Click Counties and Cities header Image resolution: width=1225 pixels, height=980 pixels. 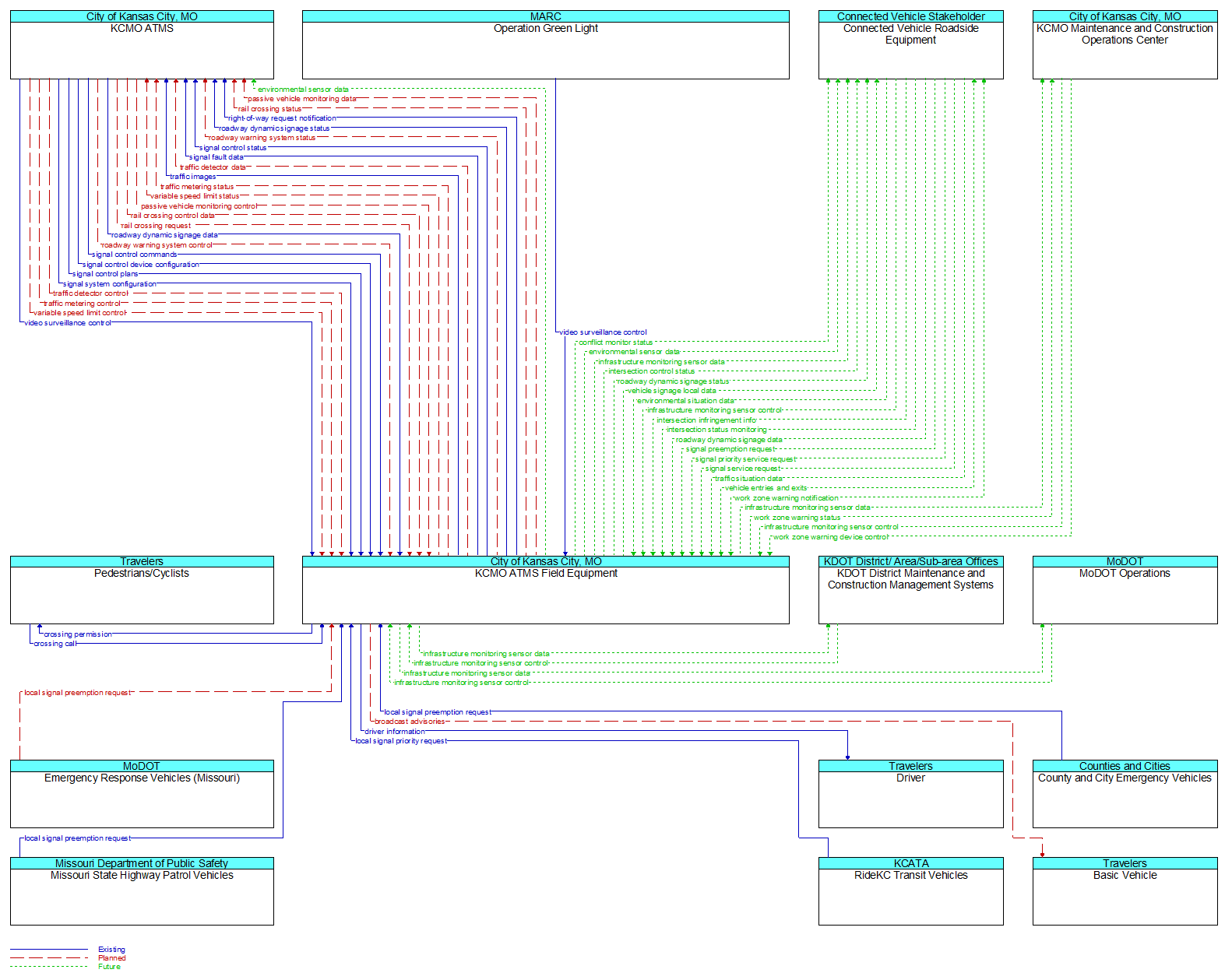tap(1125, 766)
